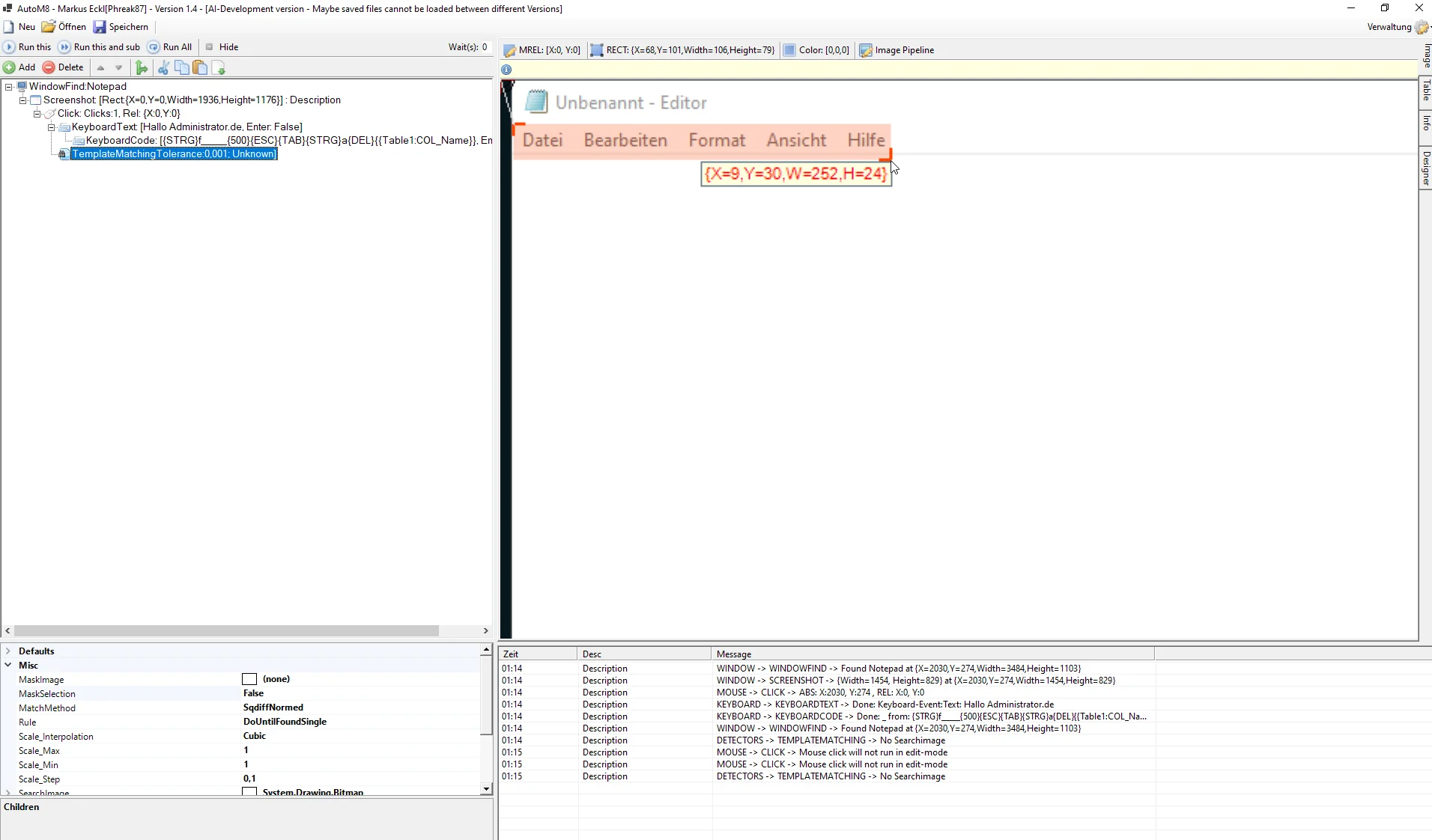Collapse the WindowFind:Notepad tree node

point(8,87)
